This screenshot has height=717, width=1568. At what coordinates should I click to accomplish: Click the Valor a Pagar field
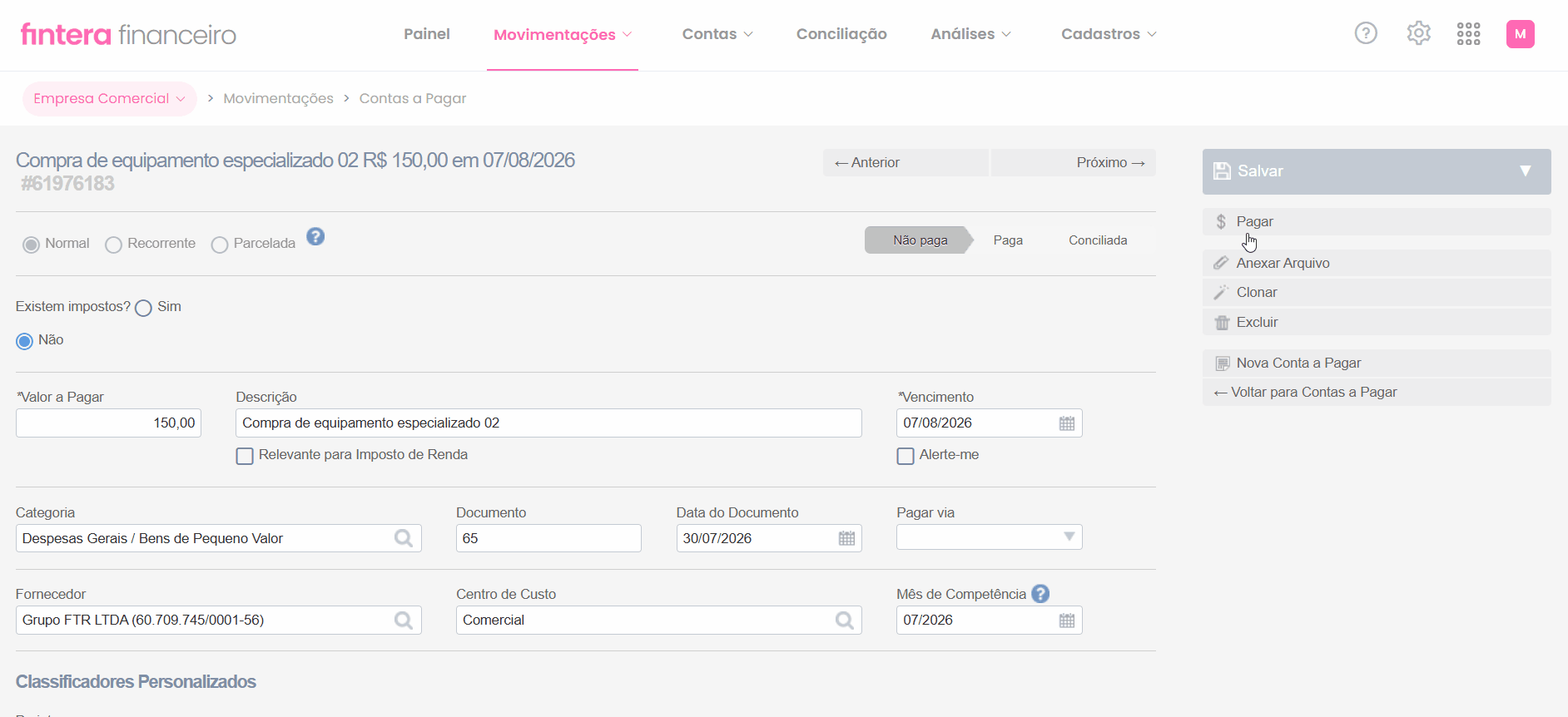click(x=108, y=423)
